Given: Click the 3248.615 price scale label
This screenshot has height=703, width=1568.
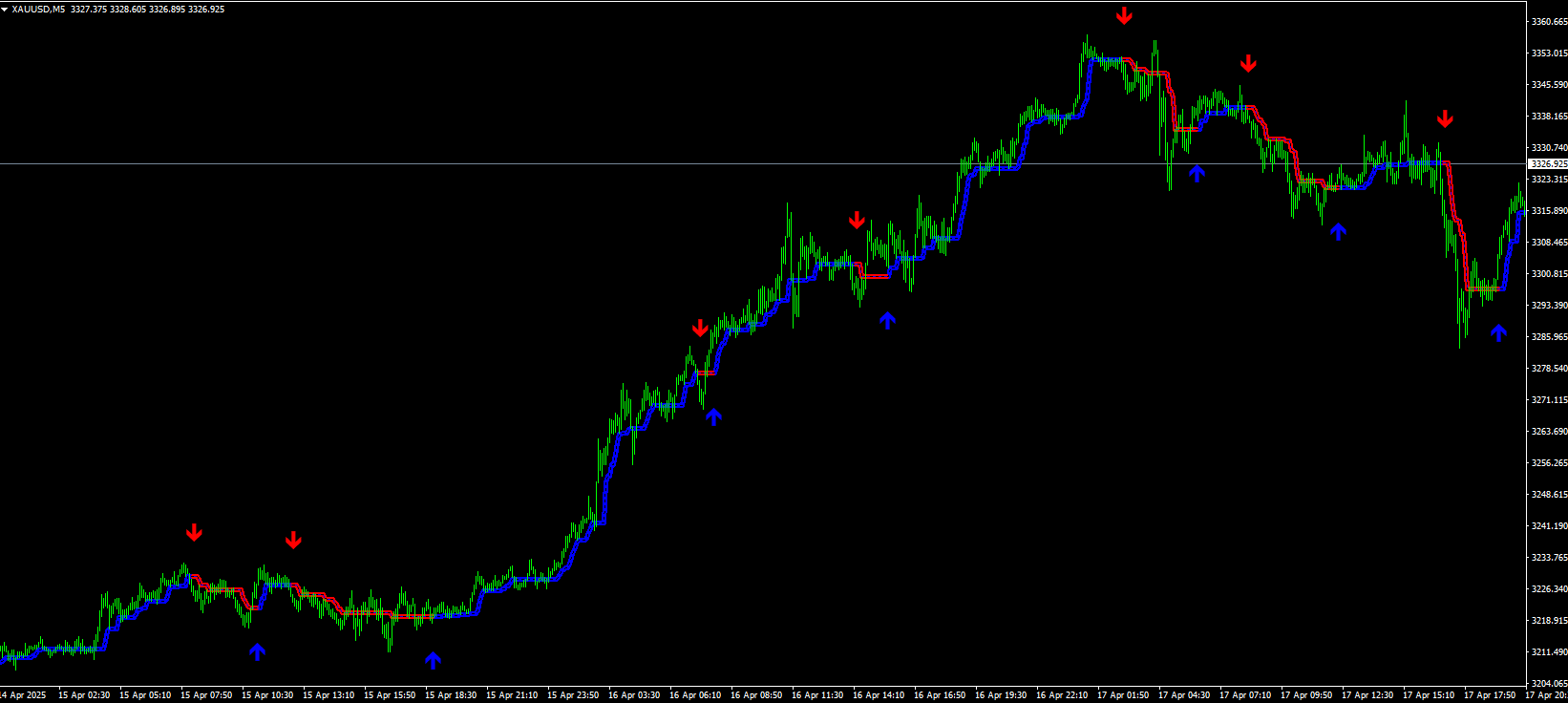Looking at the screenshot, I should pyautogui.click(x=1549, y=495).
